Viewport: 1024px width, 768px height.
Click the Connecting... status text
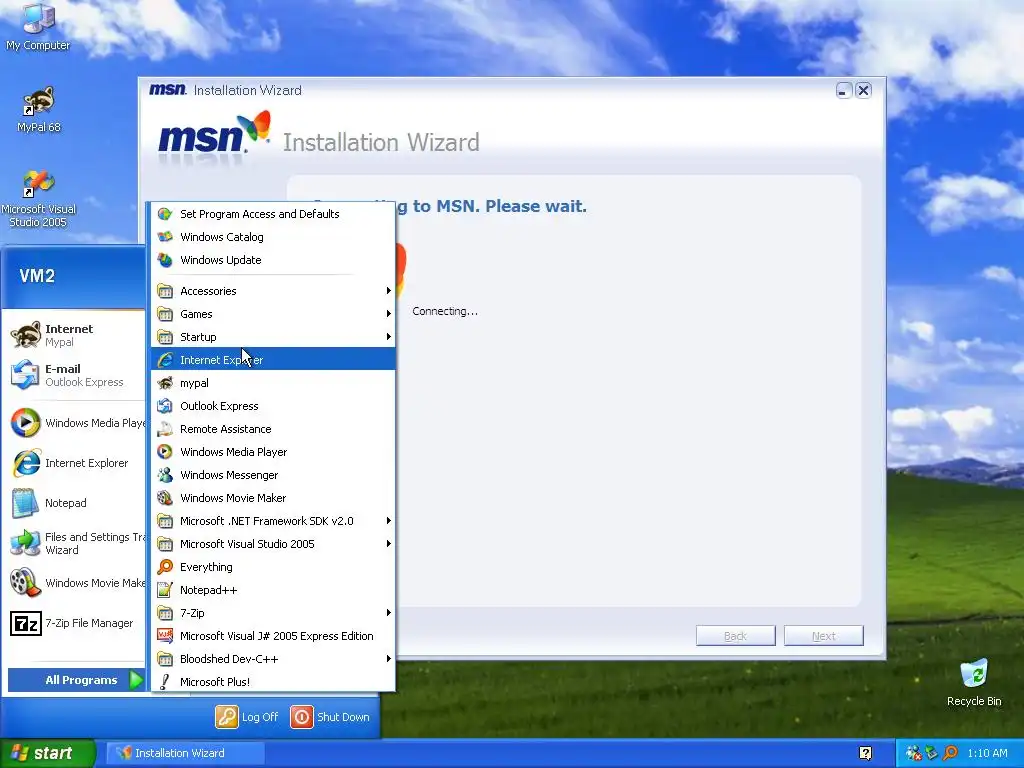pyautogui.click(x=445, y=312)
